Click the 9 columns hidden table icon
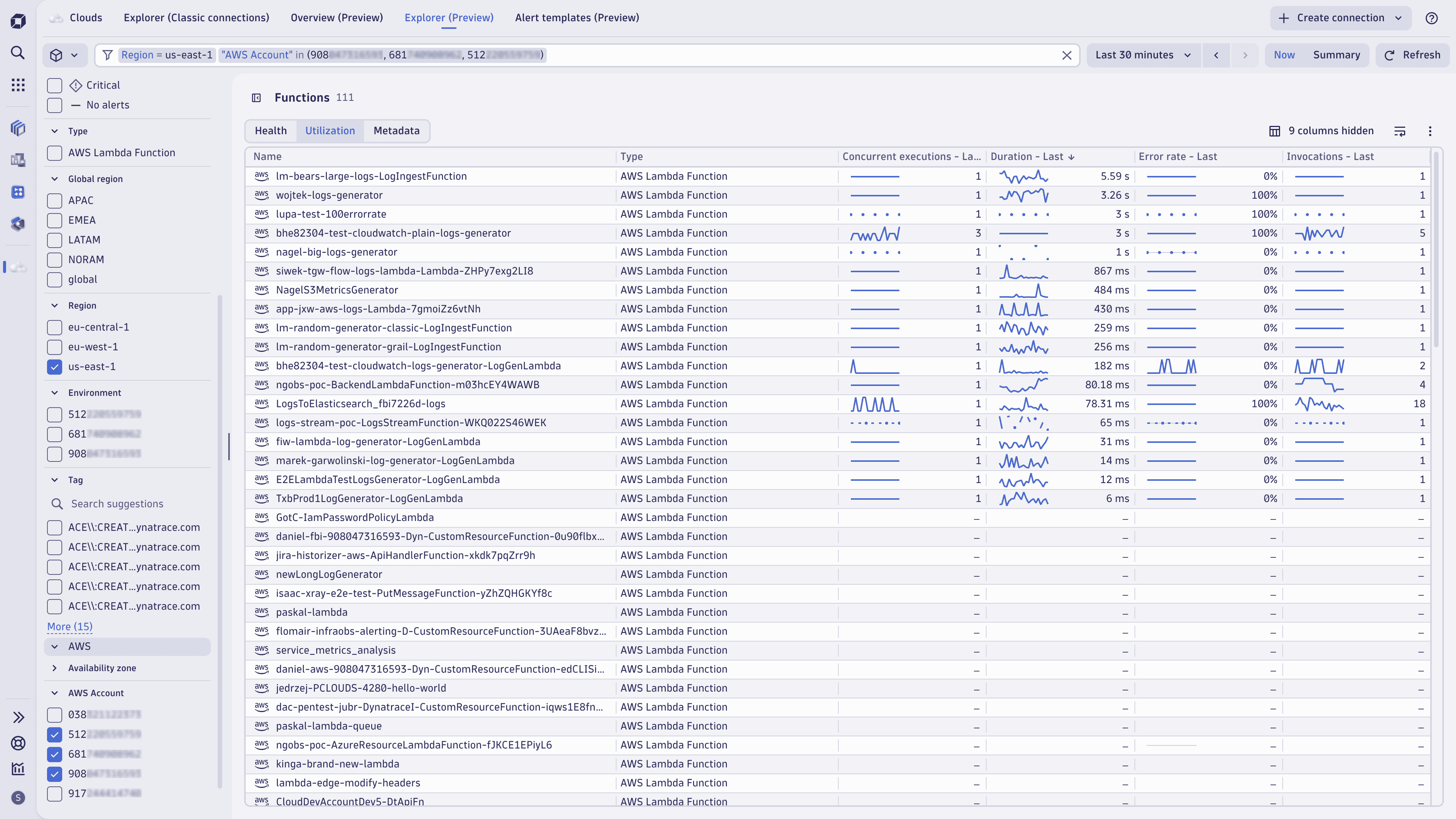 tap(1274, 131)
